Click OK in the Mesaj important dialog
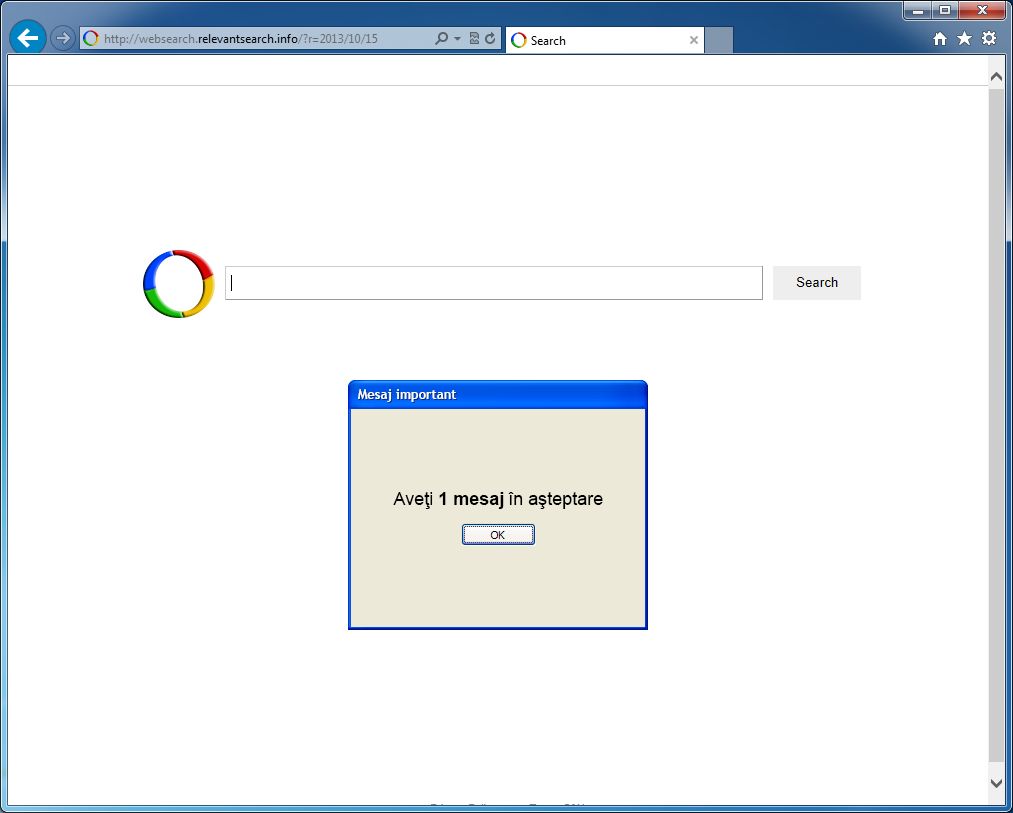Screen dimensions: 1013x813 (x=498, y=534)
